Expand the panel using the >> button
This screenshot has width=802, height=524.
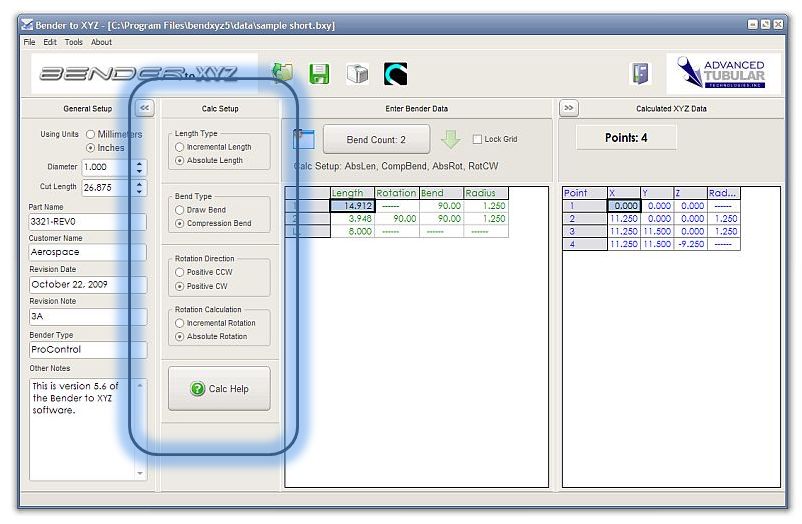pyautogui.click(x=568, y=108)
